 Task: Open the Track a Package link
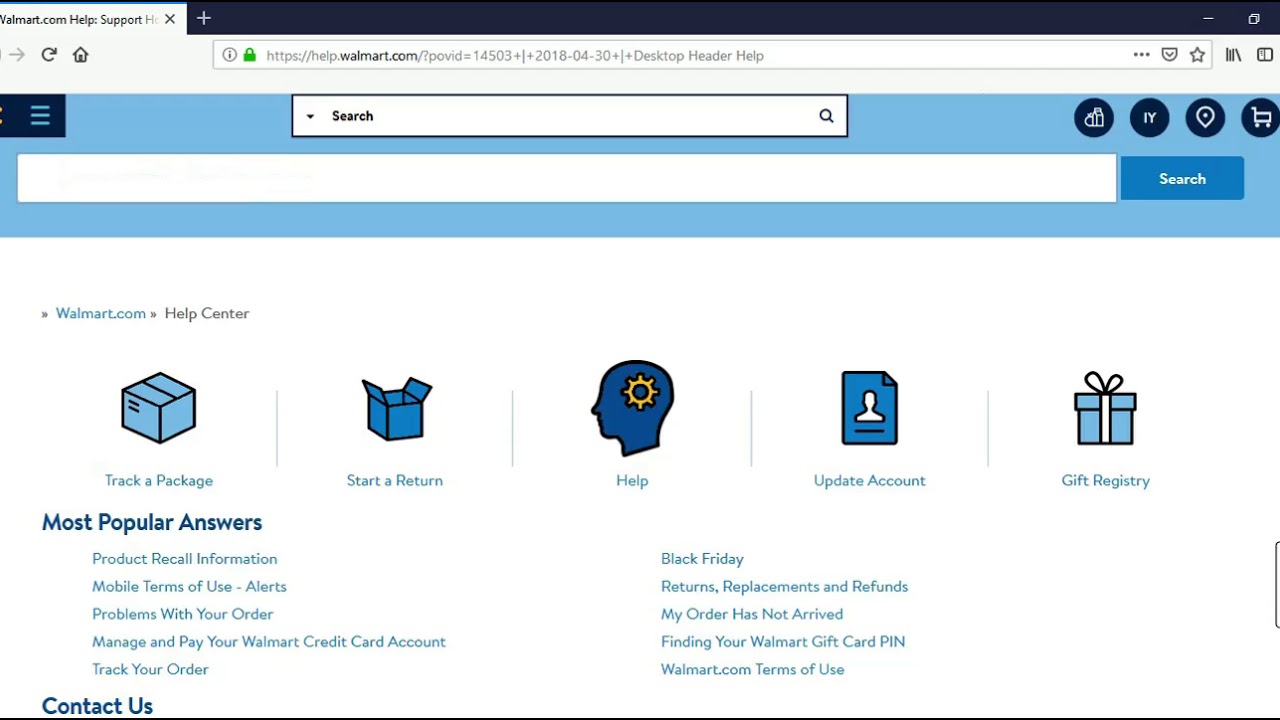click(159, 480)
